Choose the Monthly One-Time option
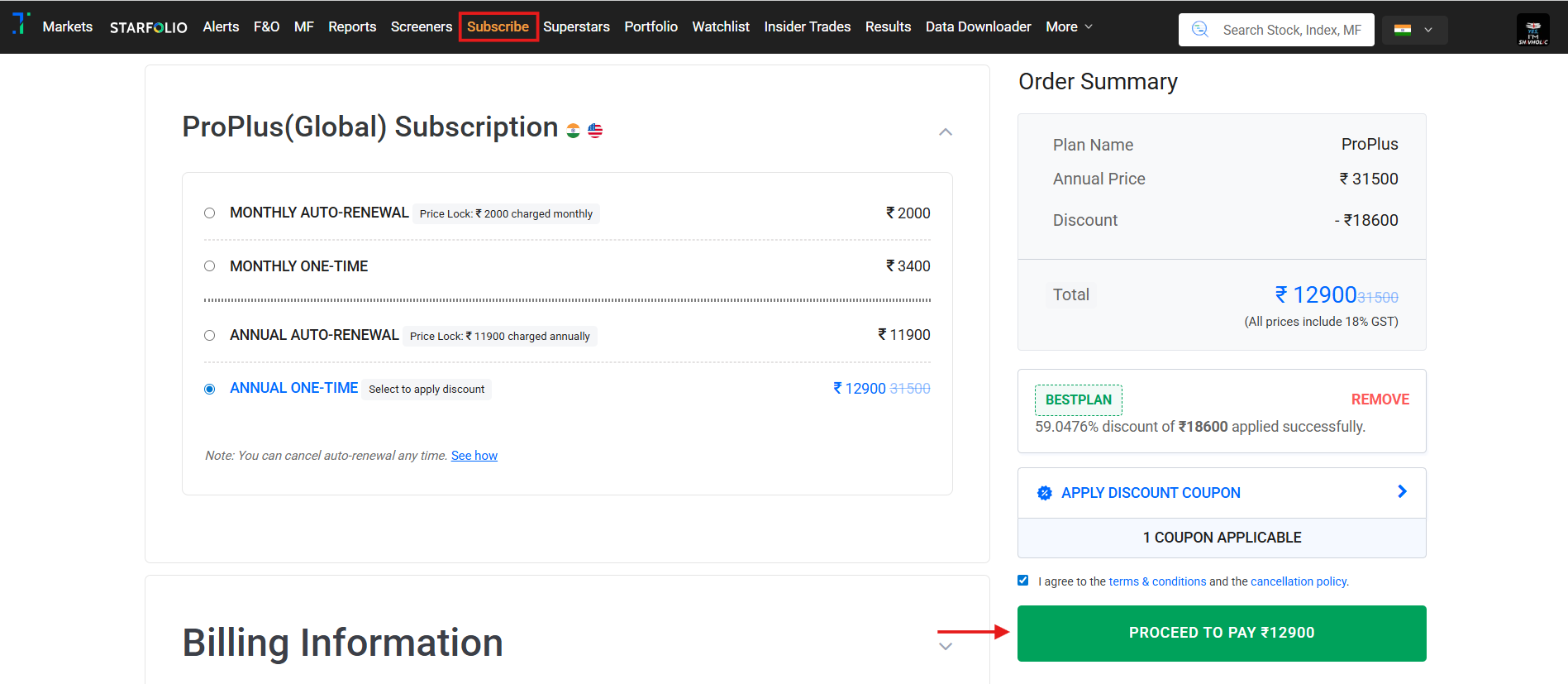The width and height of the screenshot is (1568, 684). pyautogui.click(x=210, y=266)
